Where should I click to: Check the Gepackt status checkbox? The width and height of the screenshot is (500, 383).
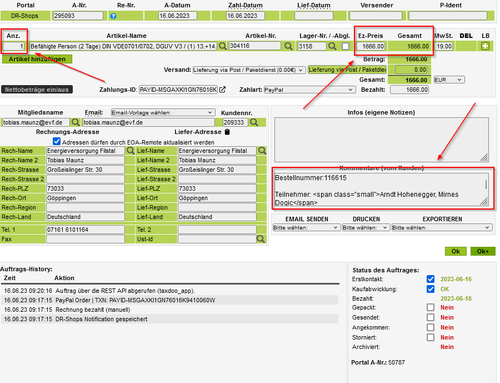430,307
